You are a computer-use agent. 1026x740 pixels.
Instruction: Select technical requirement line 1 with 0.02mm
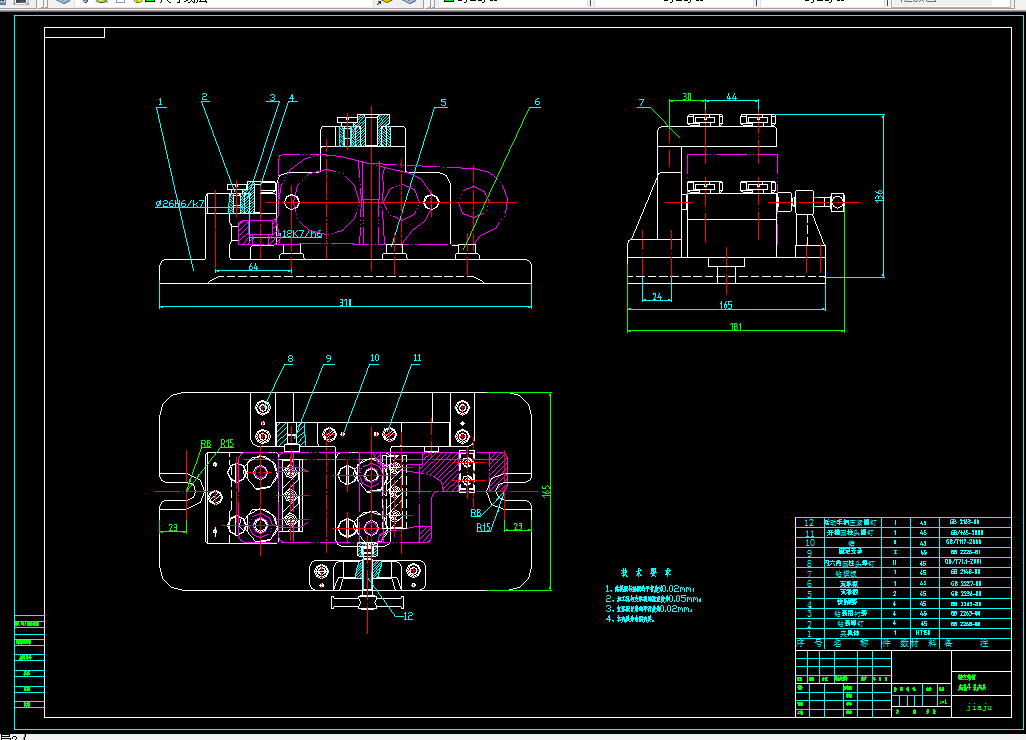650,589
